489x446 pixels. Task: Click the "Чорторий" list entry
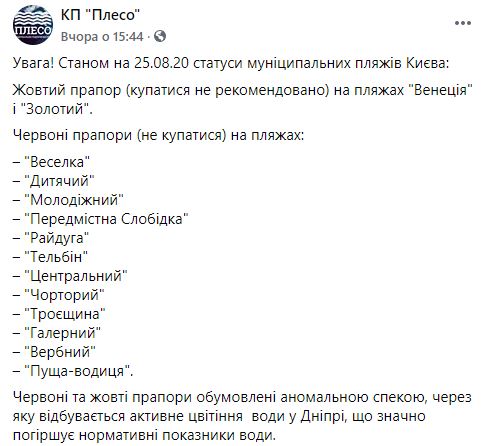pyautogui.click(x=59, y=295)
